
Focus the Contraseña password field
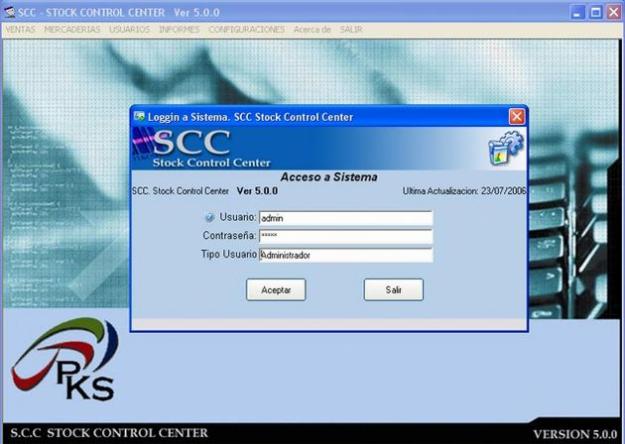click(346, 236)
